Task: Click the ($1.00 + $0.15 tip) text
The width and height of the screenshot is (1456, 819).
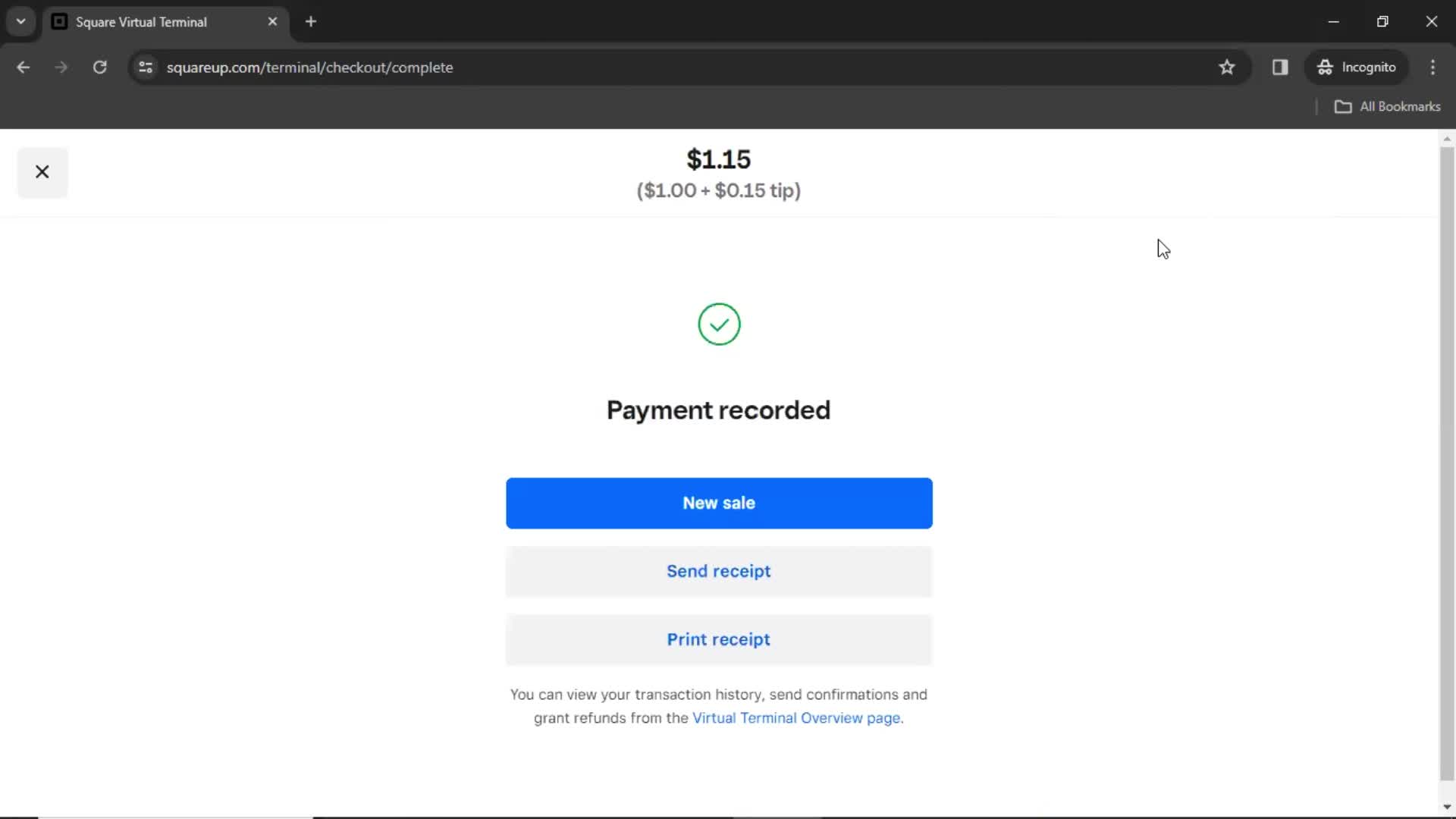Action: 718,190
